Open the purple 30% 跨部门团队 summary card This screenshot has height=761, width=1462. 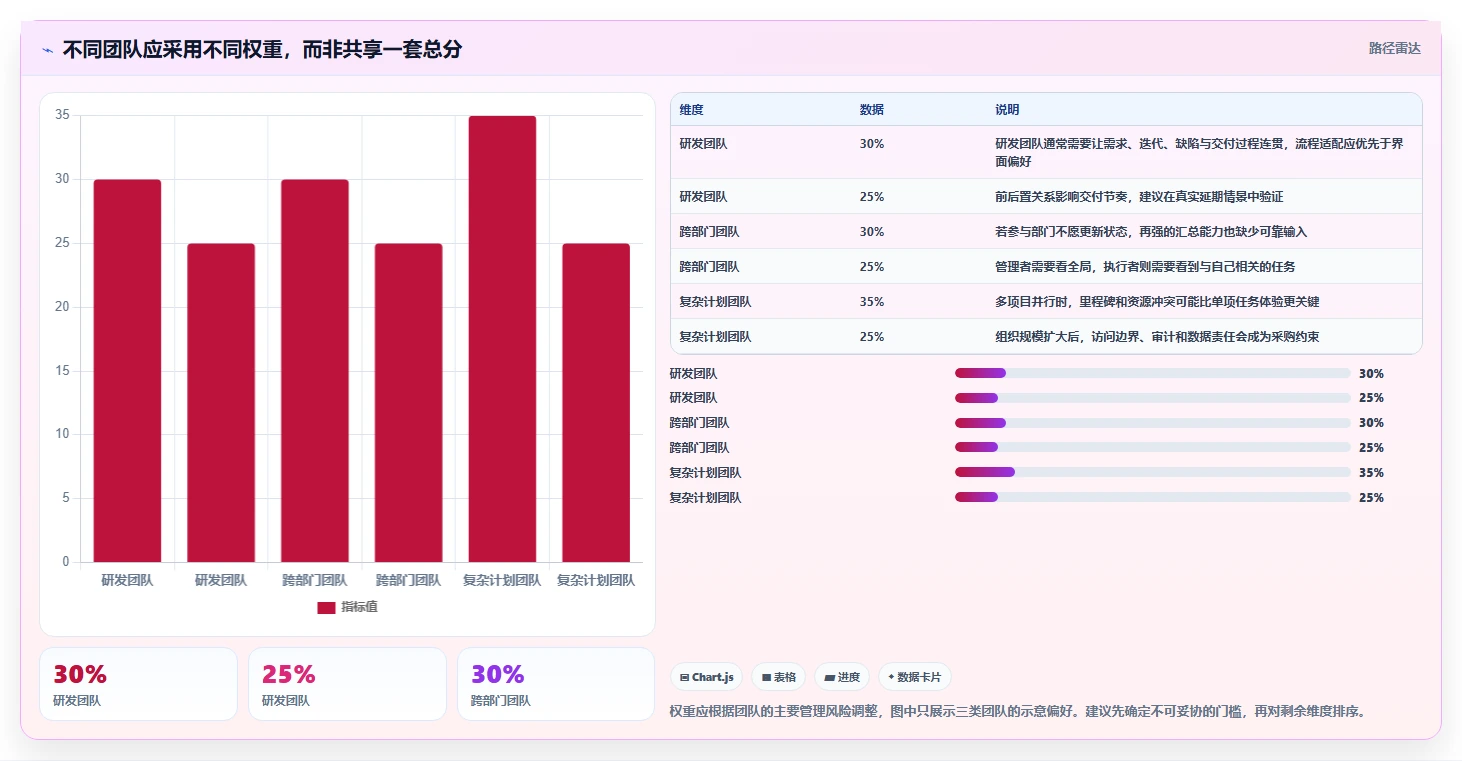point(556,684)
